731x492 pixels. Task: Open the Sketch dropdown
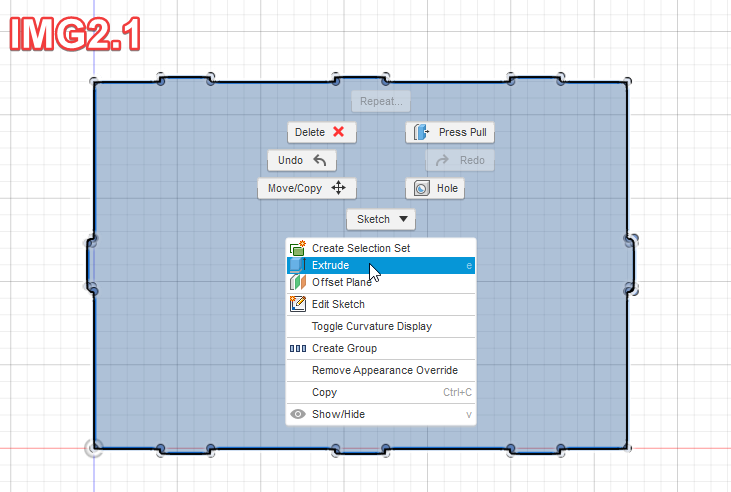pos(381,219)
